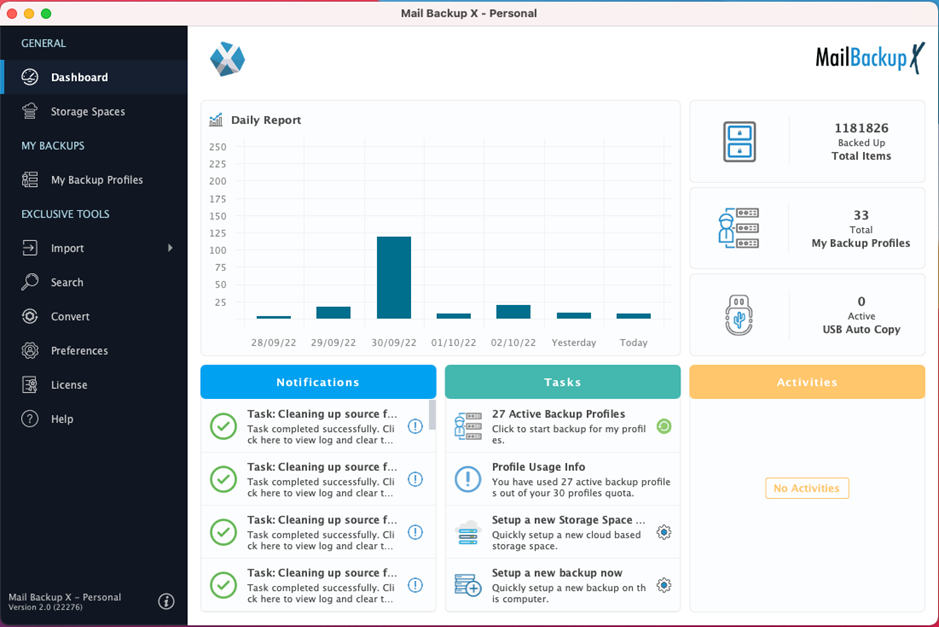Expand the Import submenu arrow
The image size is (939, 627).
[x=170, y=248]
